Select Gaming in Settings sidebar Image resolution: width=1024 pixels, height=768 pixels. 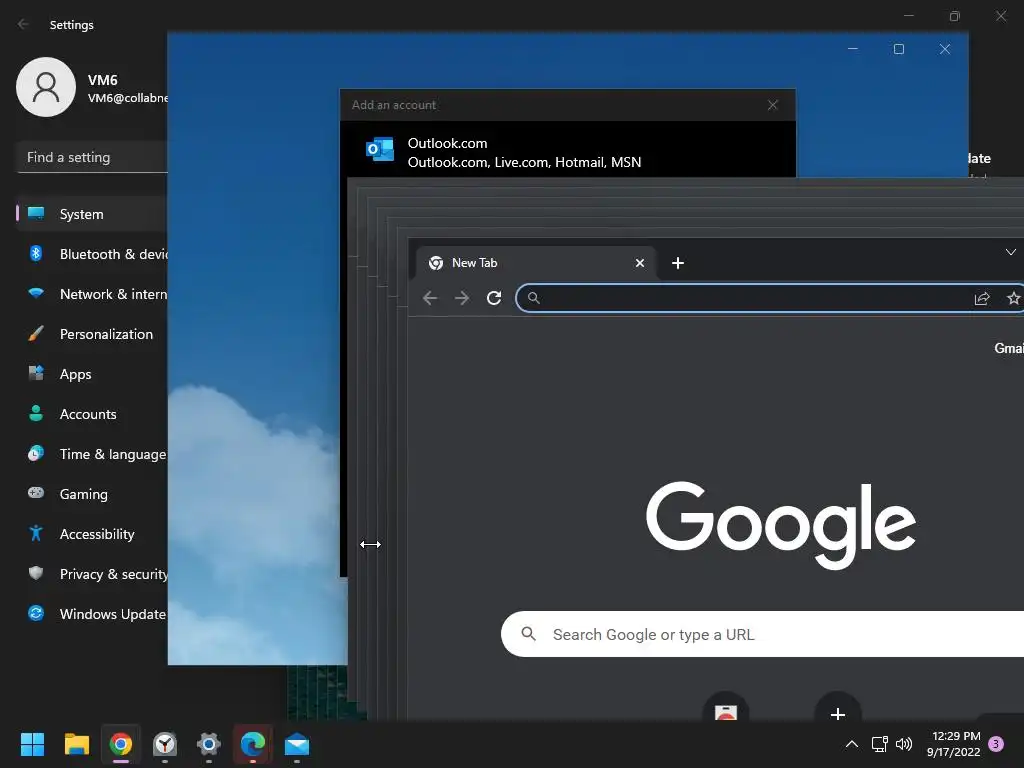(x=93, y=494)
